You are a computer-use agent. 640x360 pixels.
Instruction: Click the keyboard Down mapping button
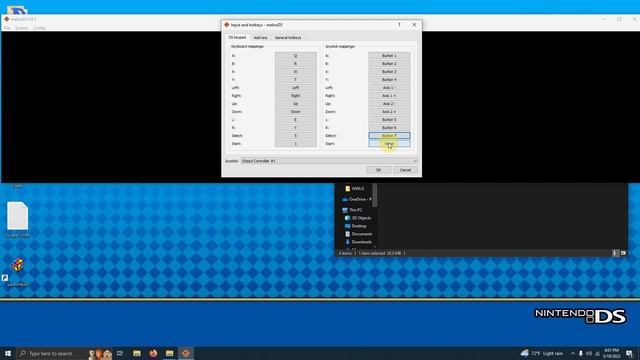click(296, 111)
